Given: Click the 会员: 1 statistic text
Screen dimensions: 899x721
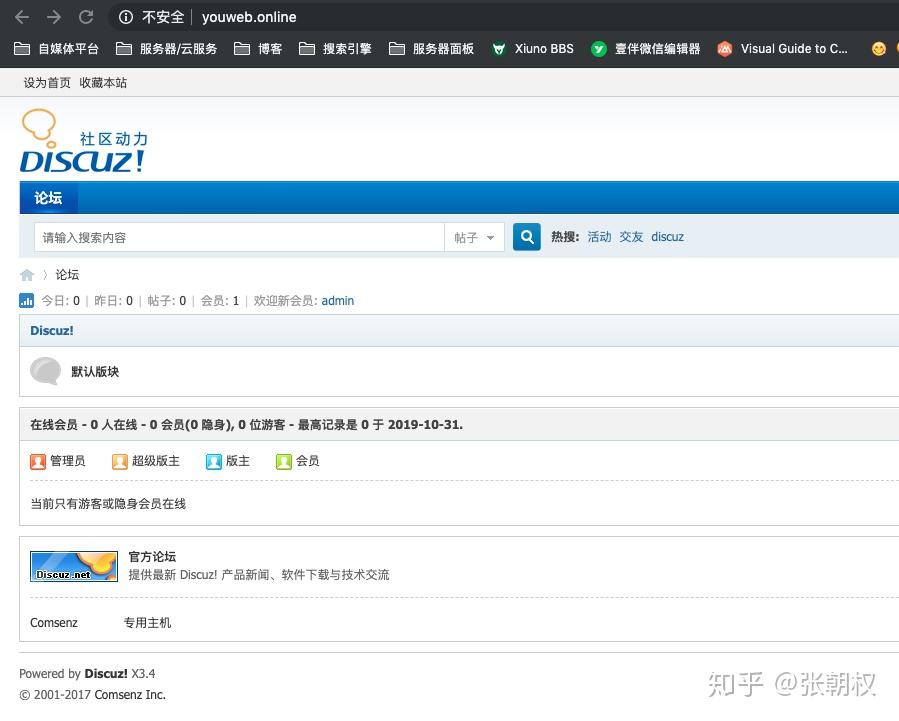Looking at the screenshot, I should (220, 301).
